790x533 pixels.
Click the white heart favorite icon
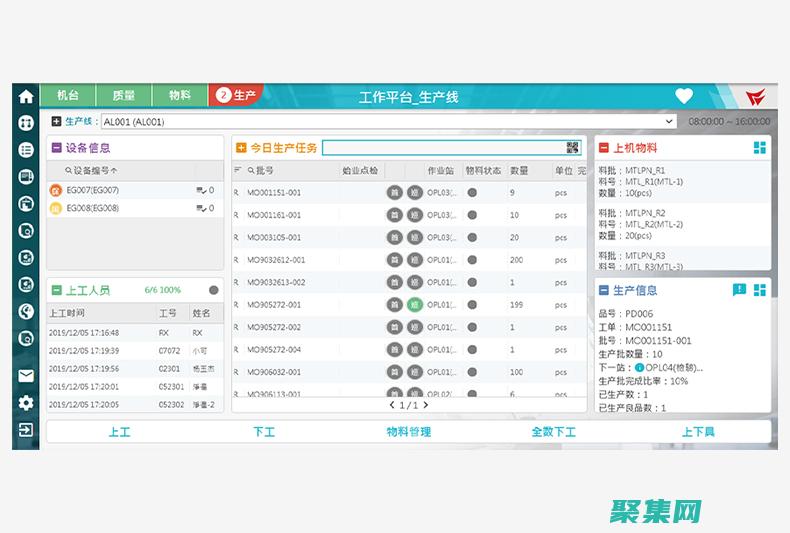click(x=684, y=96)
